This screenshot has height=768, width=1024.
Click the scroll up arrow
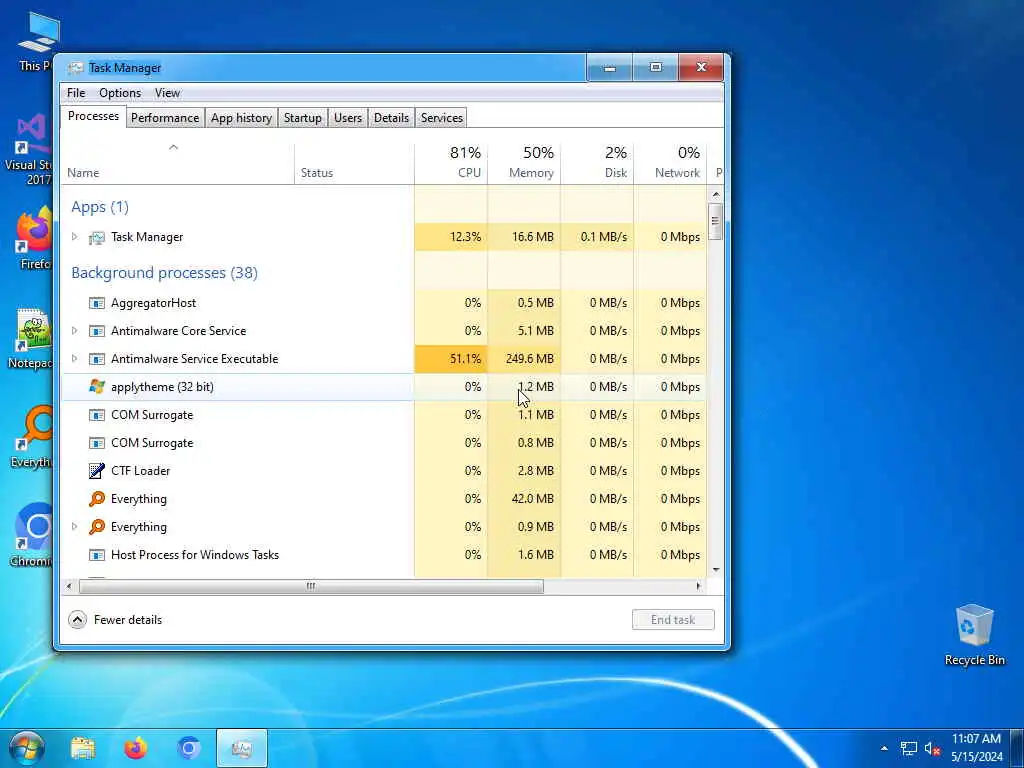tap(716, 195)
